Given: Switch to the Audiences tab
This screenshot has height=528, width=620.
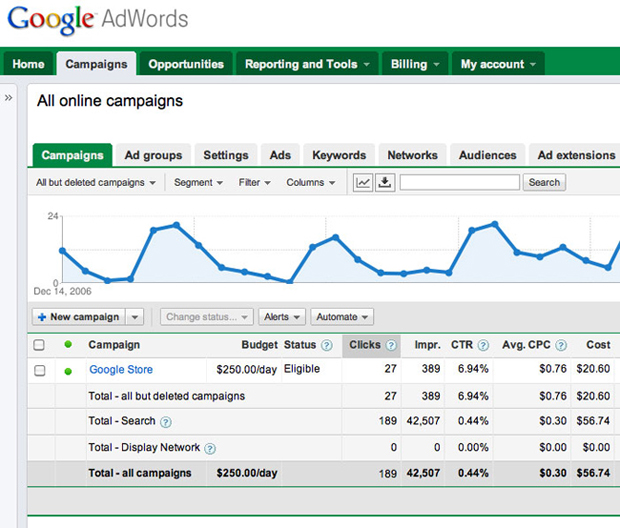Looking at the screenshot, I should tap(488, 155).
